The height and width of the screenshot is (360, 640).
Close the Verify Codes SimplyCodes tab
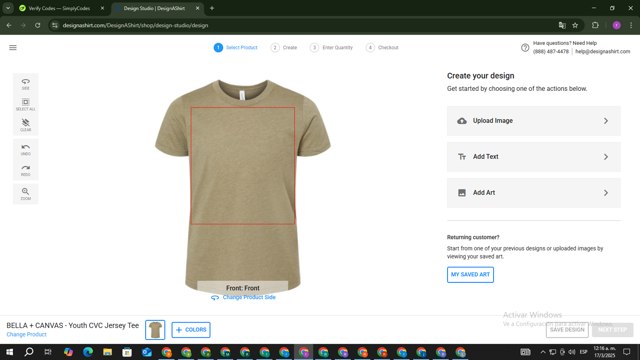tap(102, 8)
